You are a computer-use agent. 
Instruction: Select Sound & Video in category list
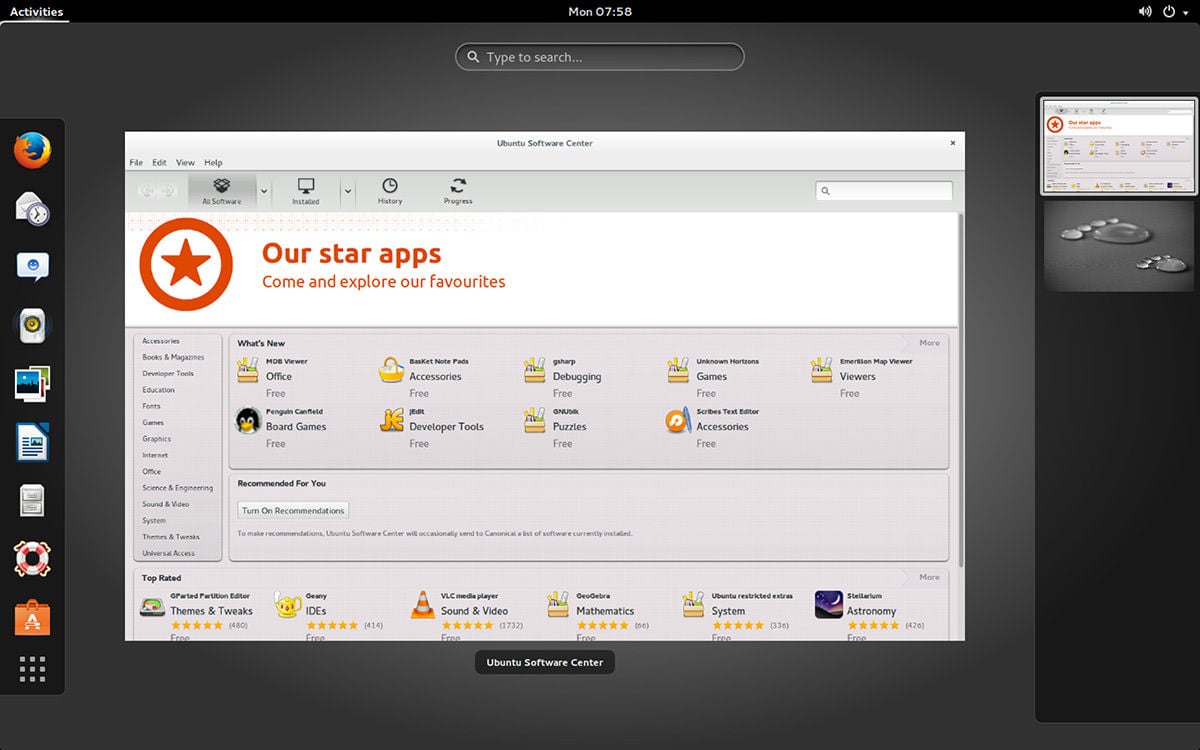coord(165,504)
